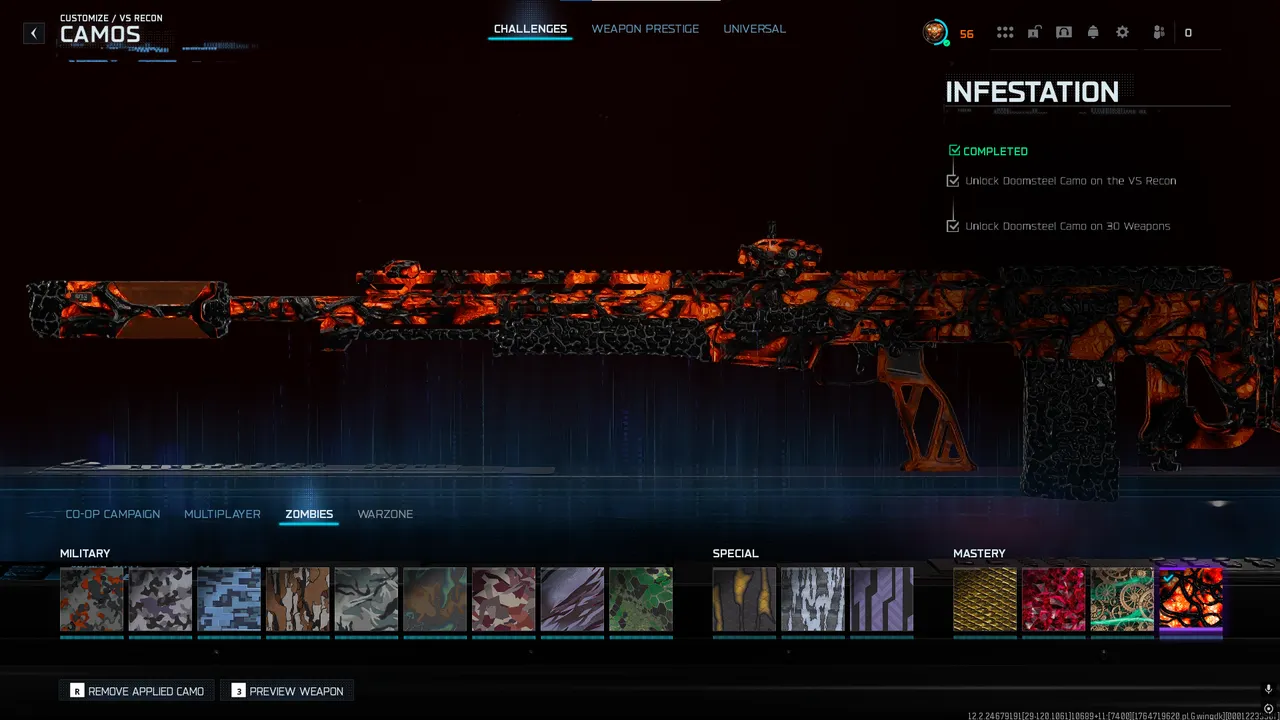Select the maroon-tan Military camo
The image size is (1280, 720).
pos(503,600)
